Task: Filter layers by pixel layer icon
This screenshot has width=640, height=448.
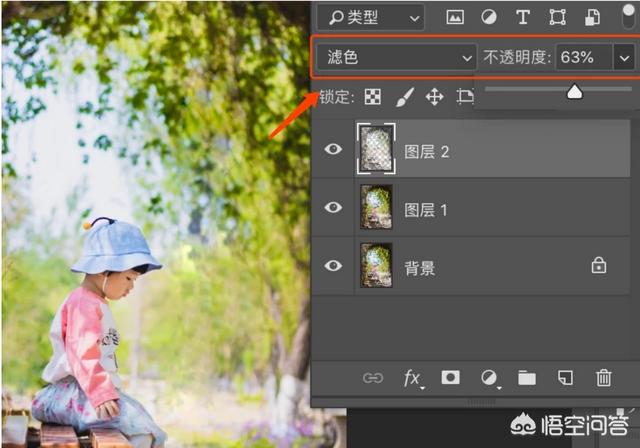Action: [x=455, y=17]
